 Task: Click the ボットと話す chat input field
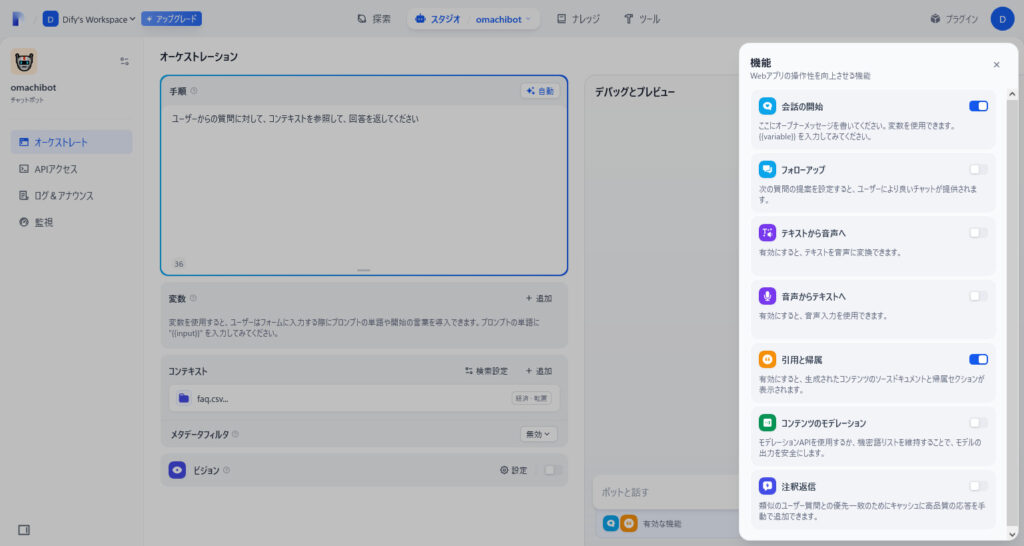[x=660, y=492]
